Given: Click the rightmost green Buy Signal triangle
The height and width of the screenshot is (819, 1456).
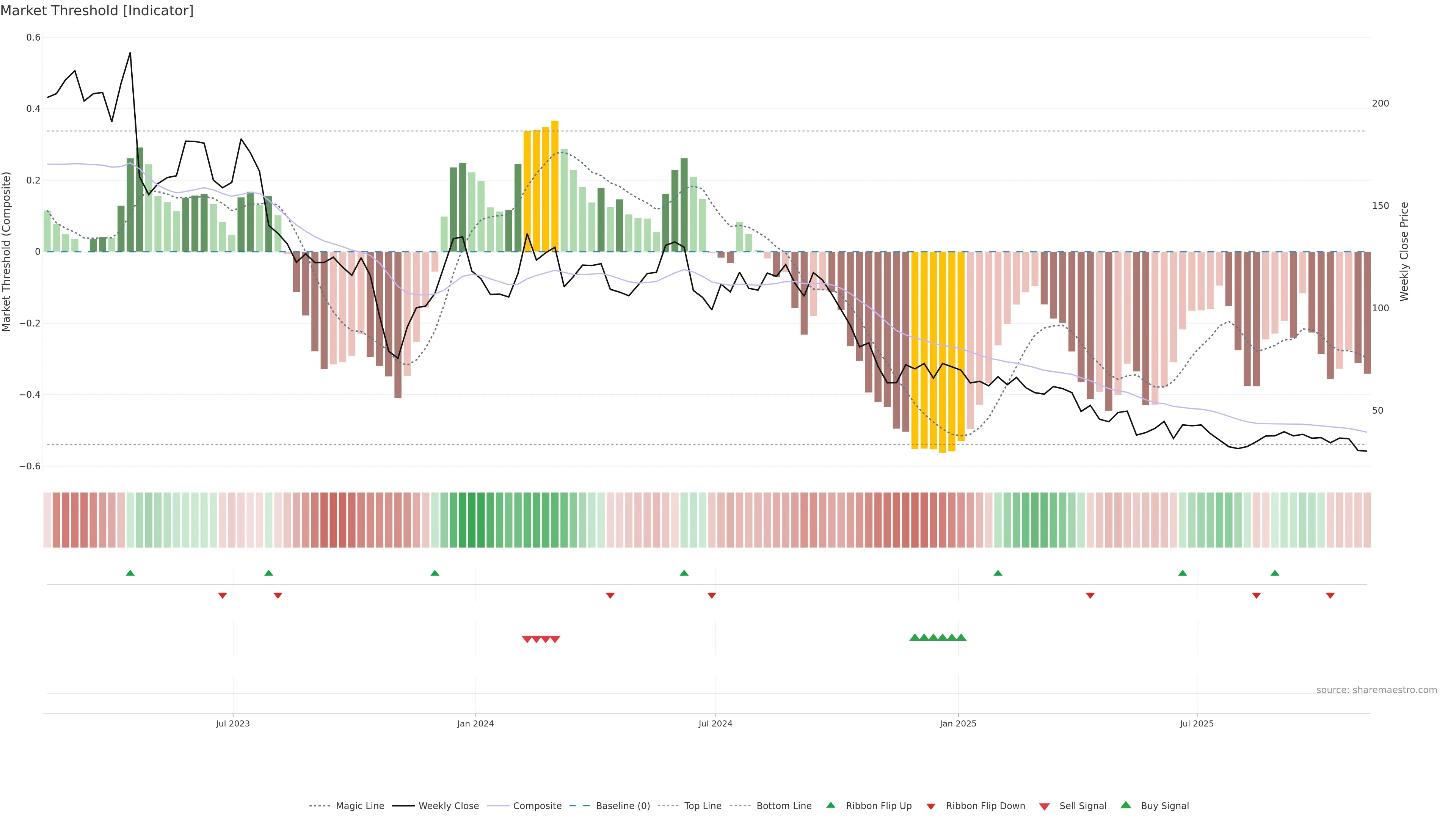Looking at the screenshot, I should (962, 637).
